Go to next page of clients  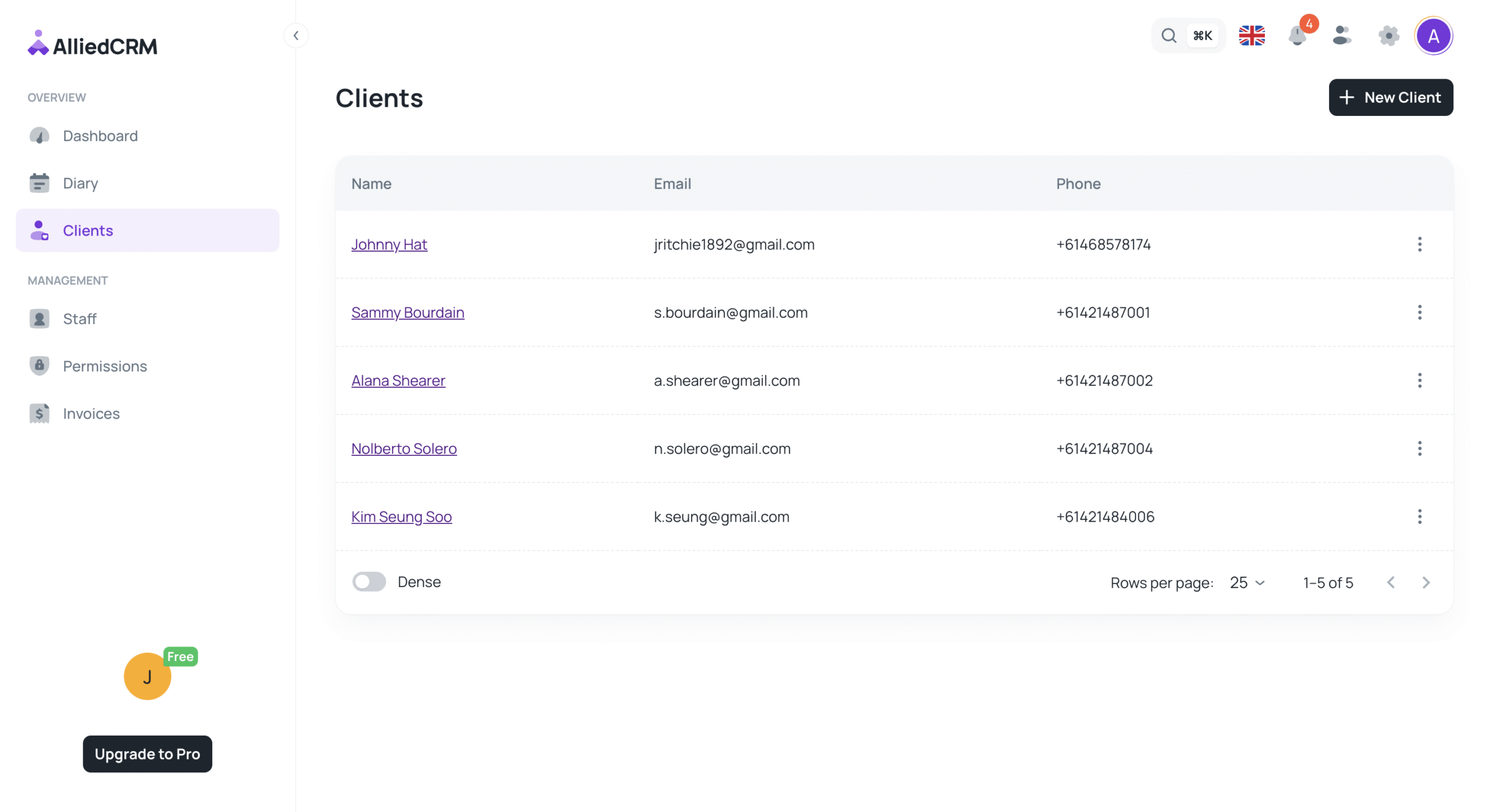coord(1425,582)
